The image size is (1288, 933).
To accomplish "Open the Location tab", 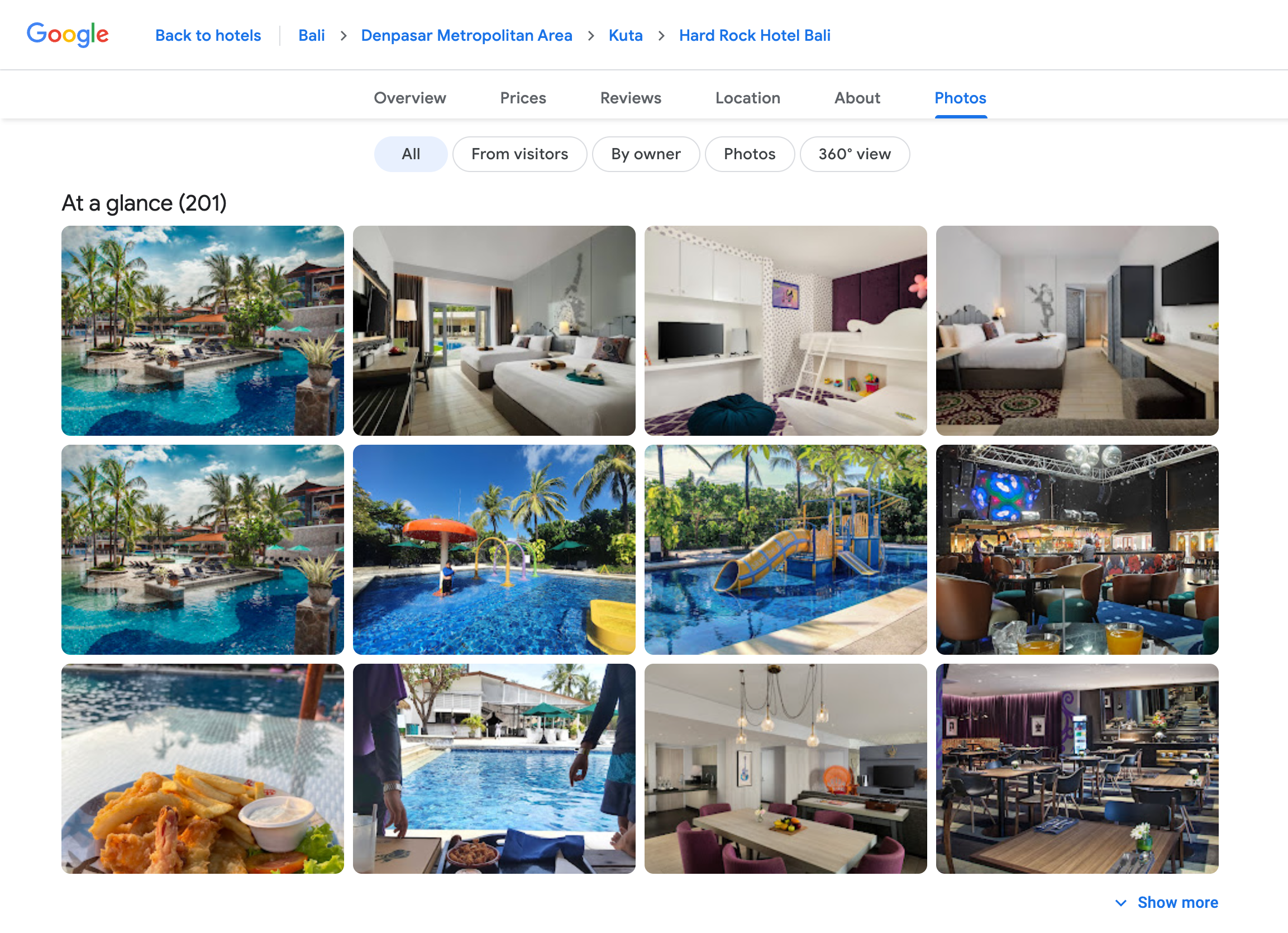I will (747, 98).
